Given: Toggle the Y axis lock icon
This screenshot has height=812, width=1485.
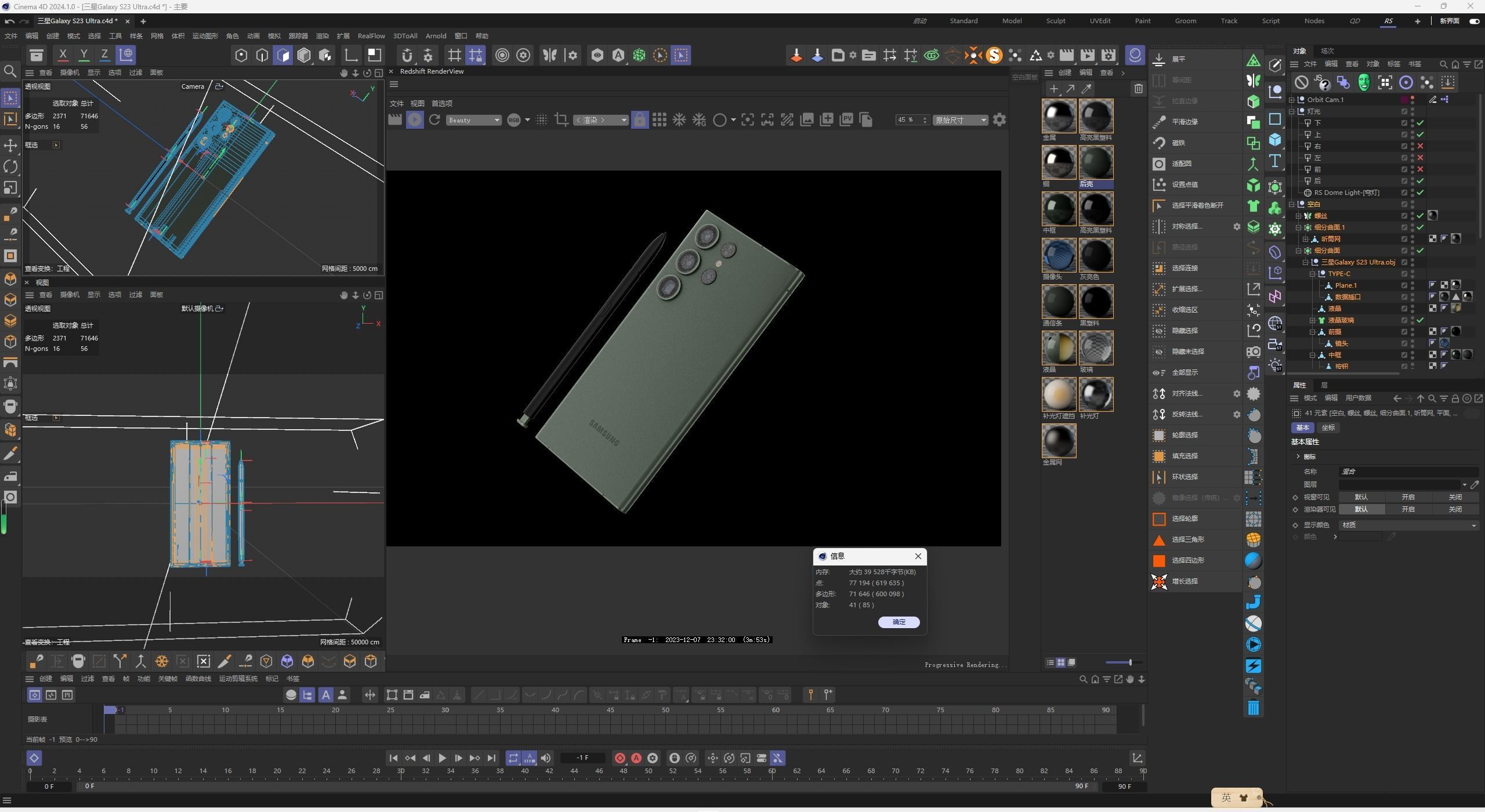Looking at the screenshot, I should pos(84,55).
